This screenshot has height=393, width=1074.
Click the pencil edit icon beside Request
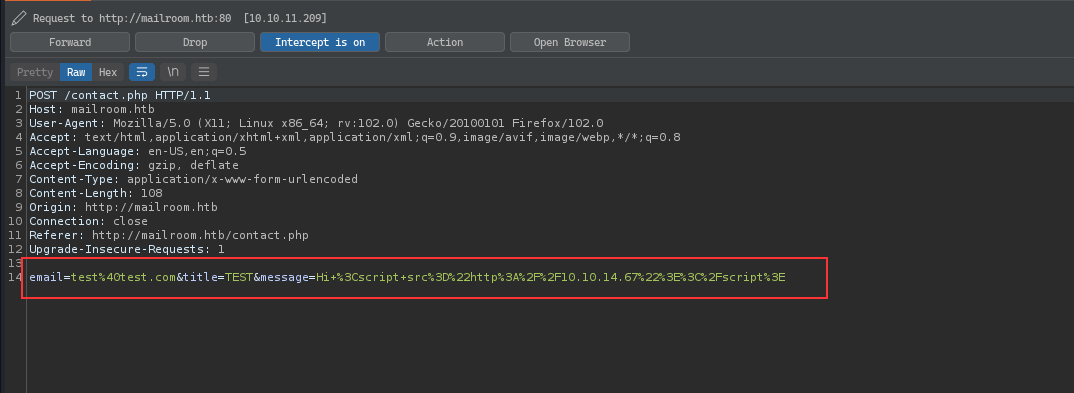click(x=18, y=18)
